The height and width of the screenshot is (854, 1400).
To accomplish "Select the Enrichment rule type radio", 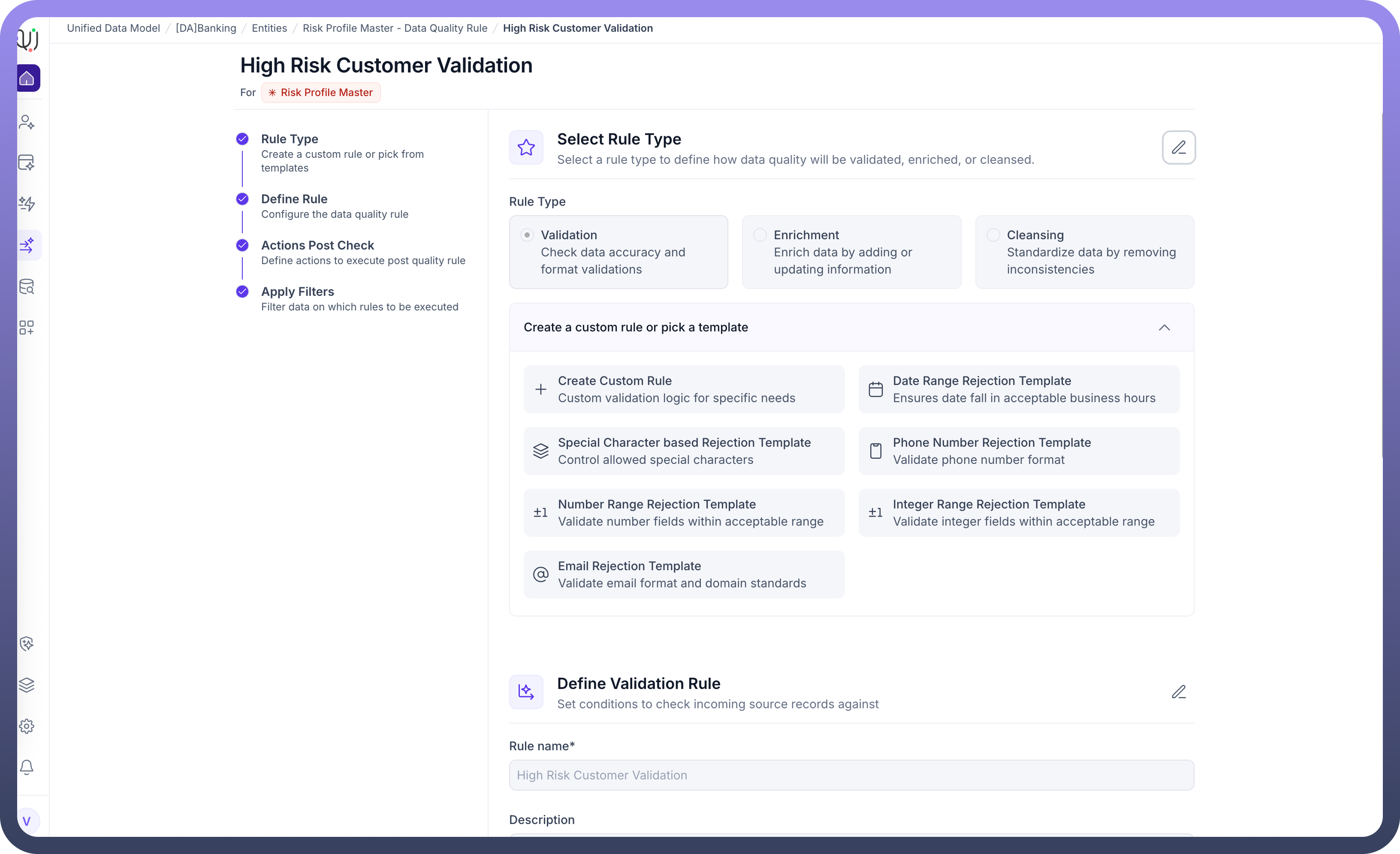I will (760, 235).
